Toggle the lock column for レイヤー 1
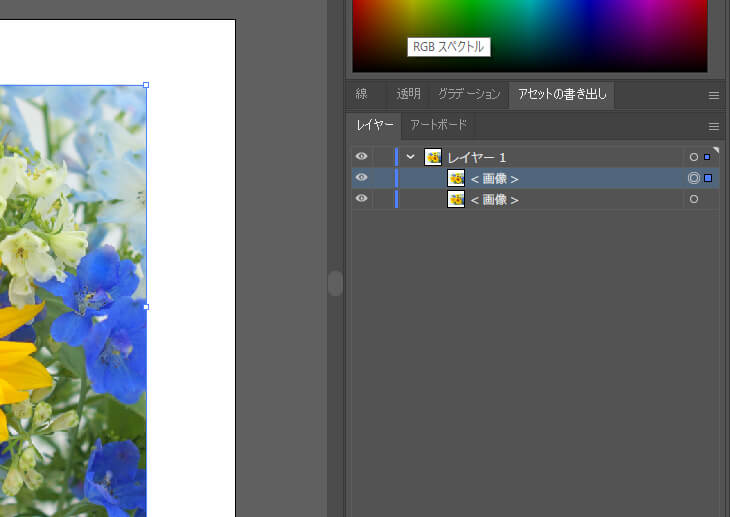The height and width of the screenshot is (517, 730). click(x=384, y=157)
